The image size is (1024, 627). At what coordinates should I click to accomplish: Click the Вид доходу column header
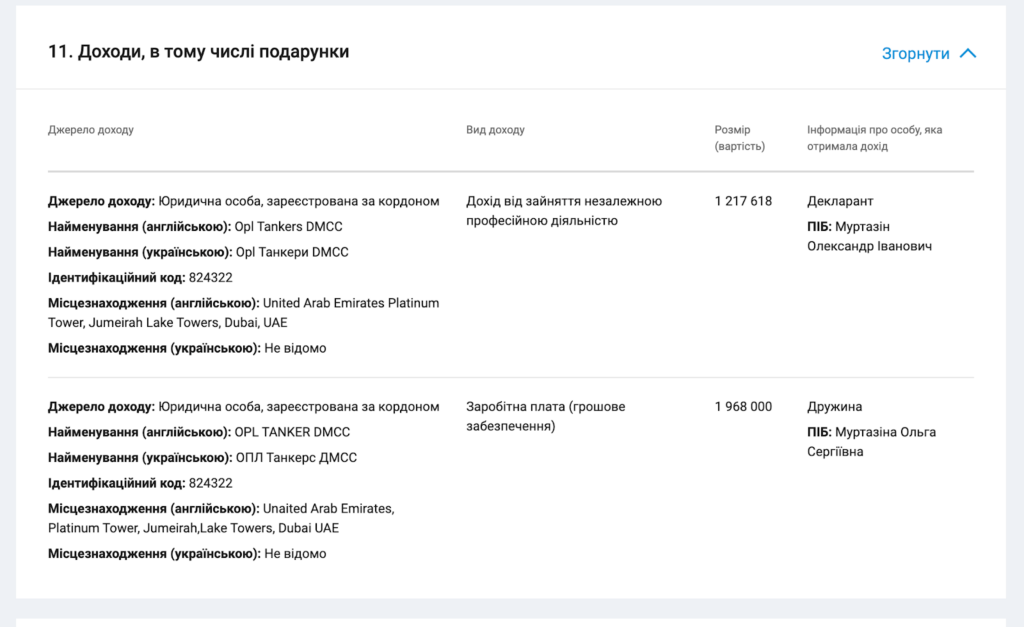point(495,130)
